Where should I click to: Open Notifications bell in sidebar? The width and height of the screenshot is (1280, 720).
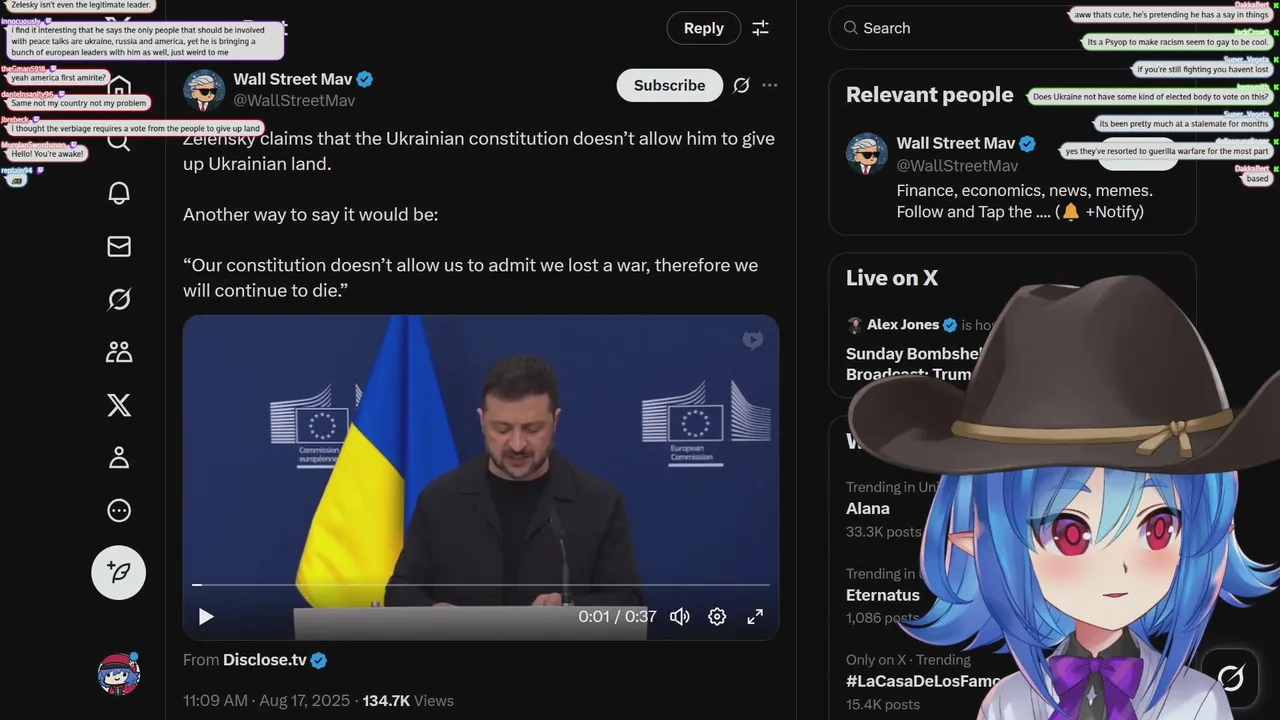pos(119,193)
